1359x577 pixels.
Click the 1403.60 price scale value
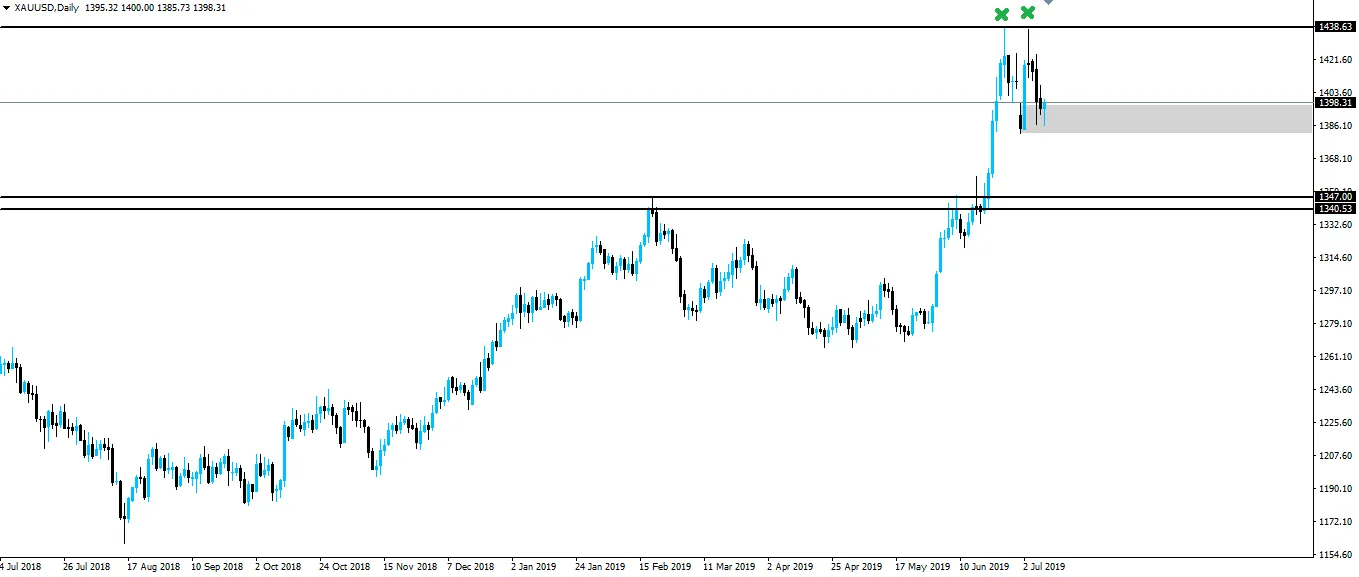(1335, 92)
